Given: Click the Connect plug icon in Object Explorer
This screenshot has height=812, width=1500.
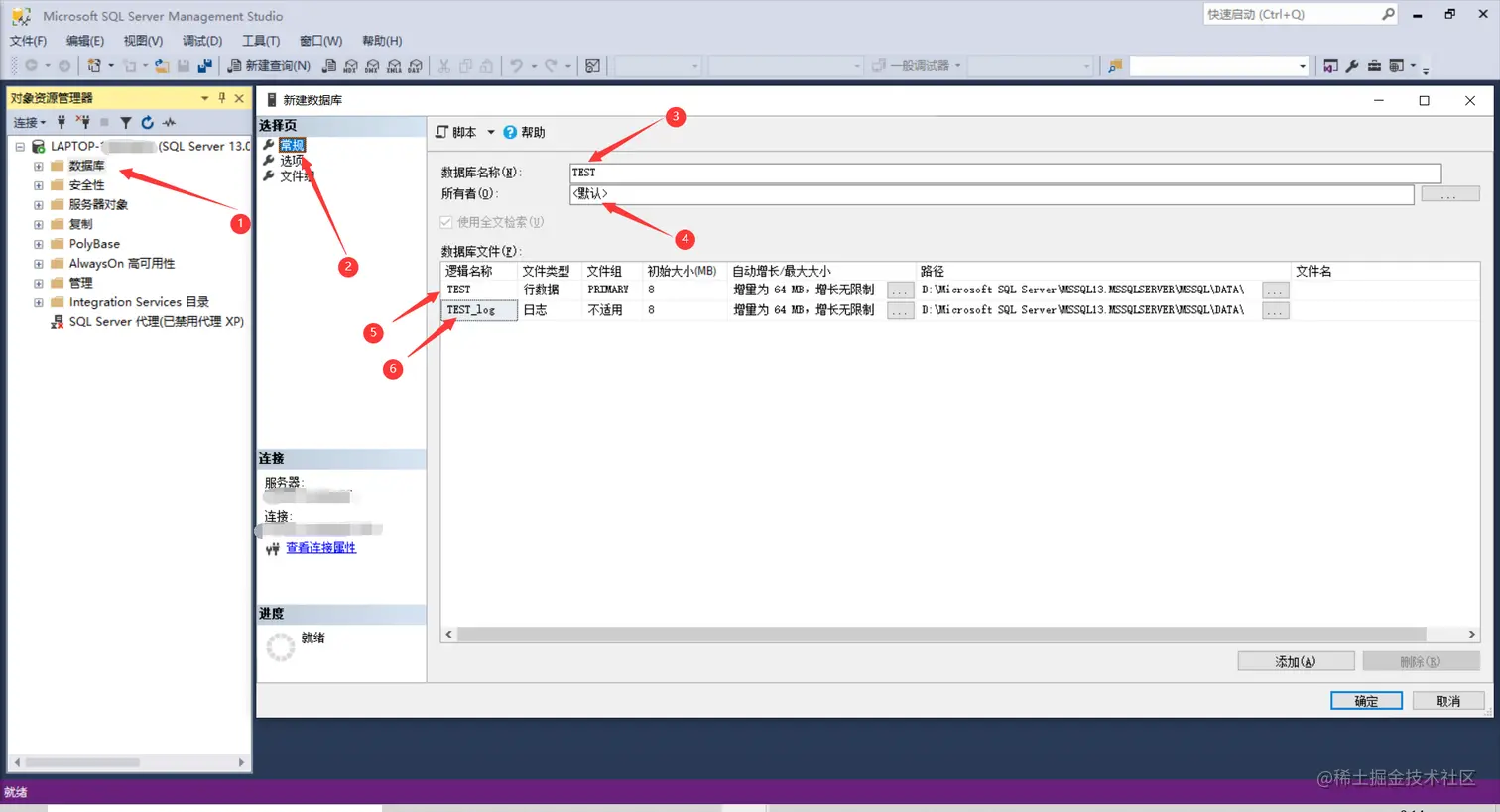Looking at the screenshot, I should [x=62, y=122].
